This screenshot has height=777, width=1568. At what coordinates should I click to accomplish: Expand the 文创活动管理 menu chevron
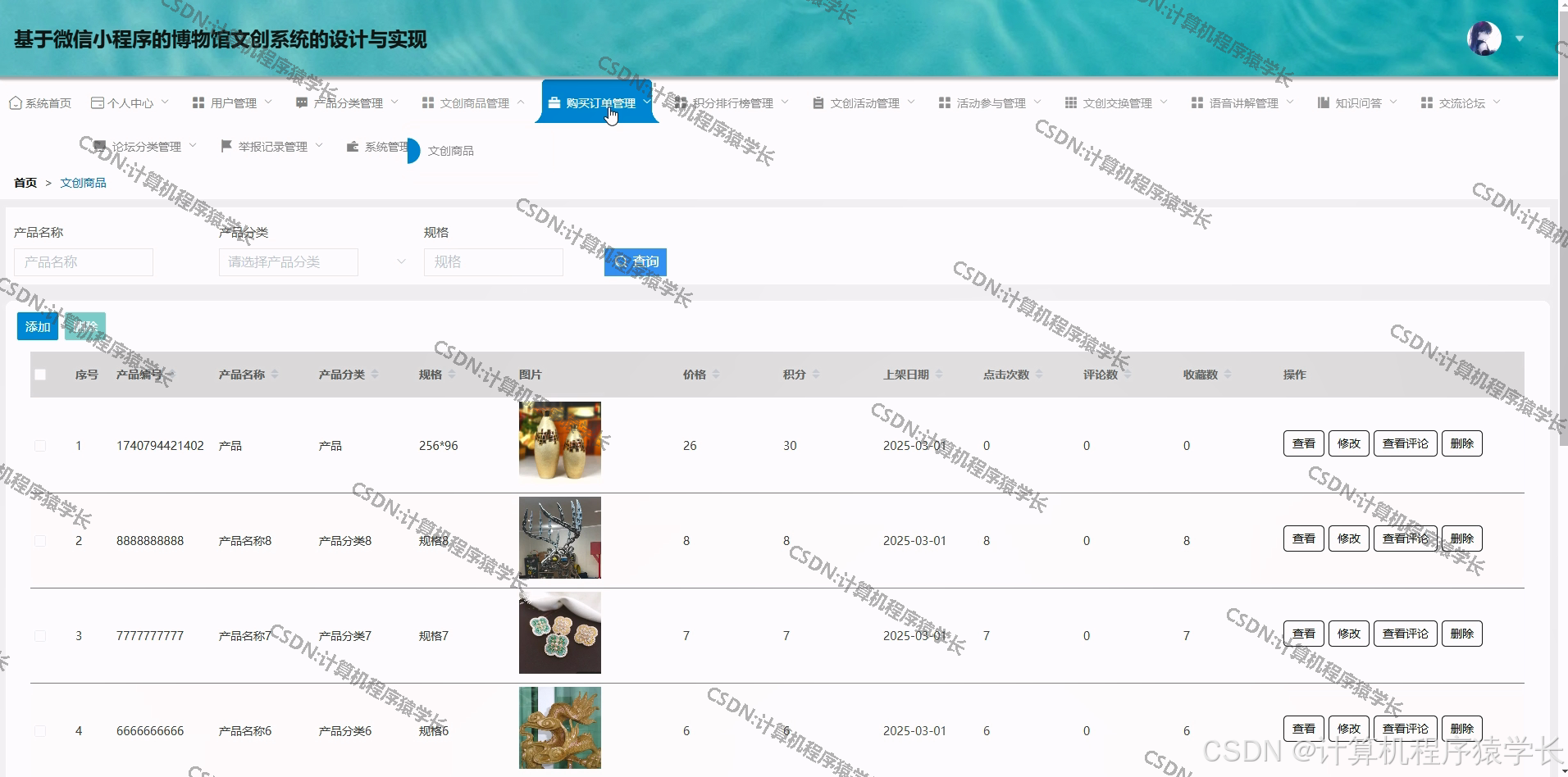point(911,102)
